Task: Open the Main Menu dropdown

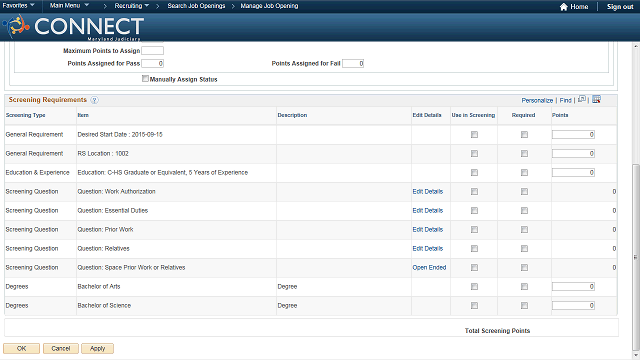Action: click(x=69, y=6)
